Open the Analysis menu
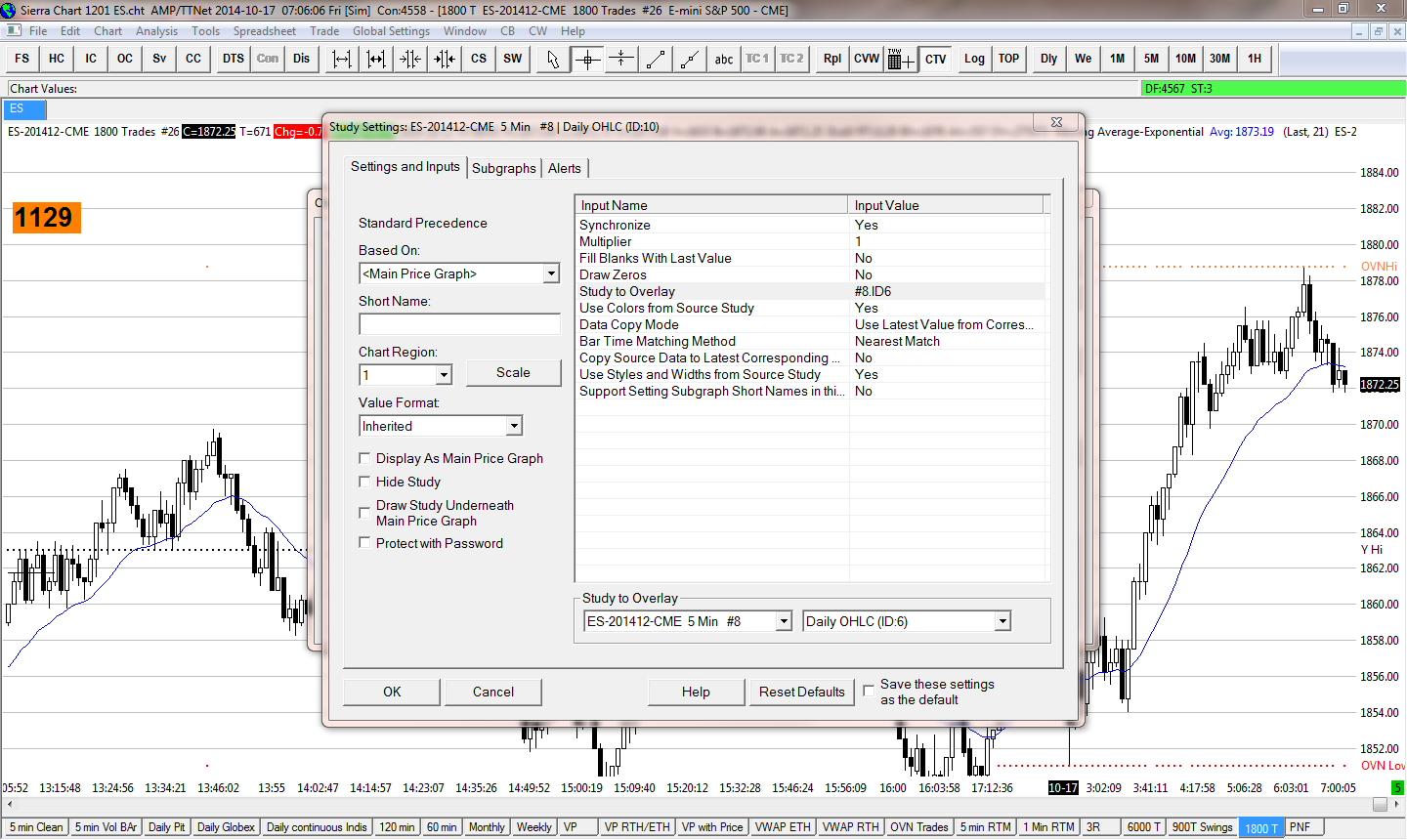Screen dimensions: 1407x840 coord(157,31)
